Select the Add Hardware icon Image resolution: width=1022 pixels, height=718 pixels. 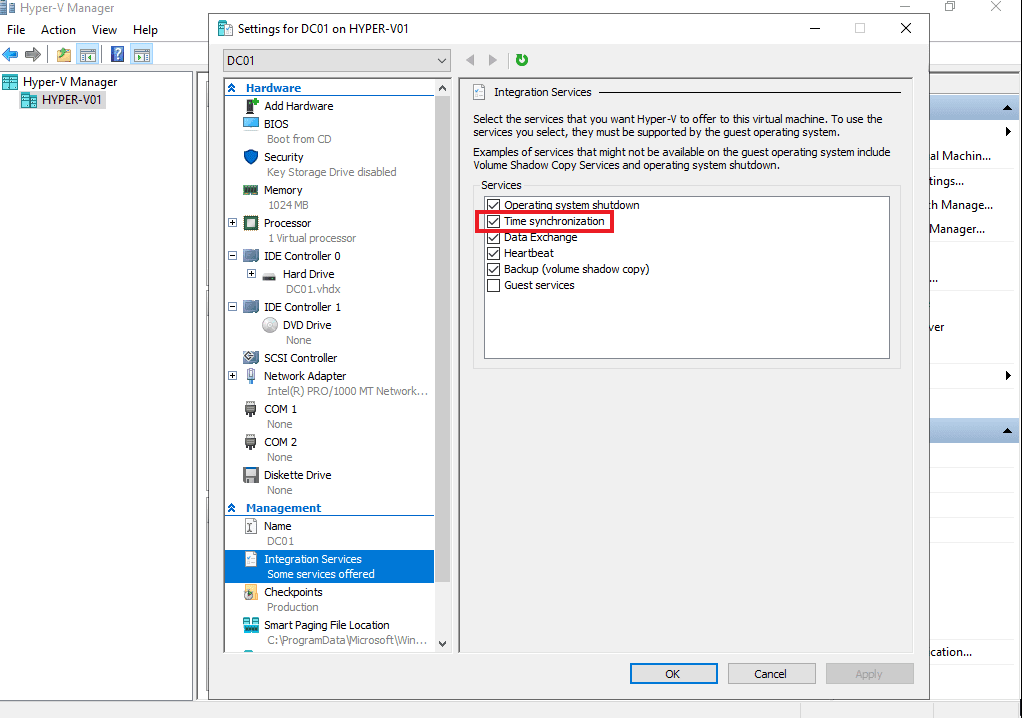tap(252, 106)
